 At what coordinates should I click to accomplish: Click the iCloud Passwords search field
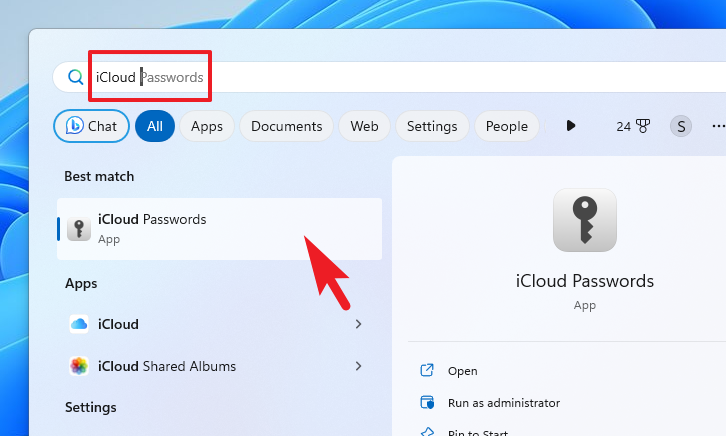point(389,77)
